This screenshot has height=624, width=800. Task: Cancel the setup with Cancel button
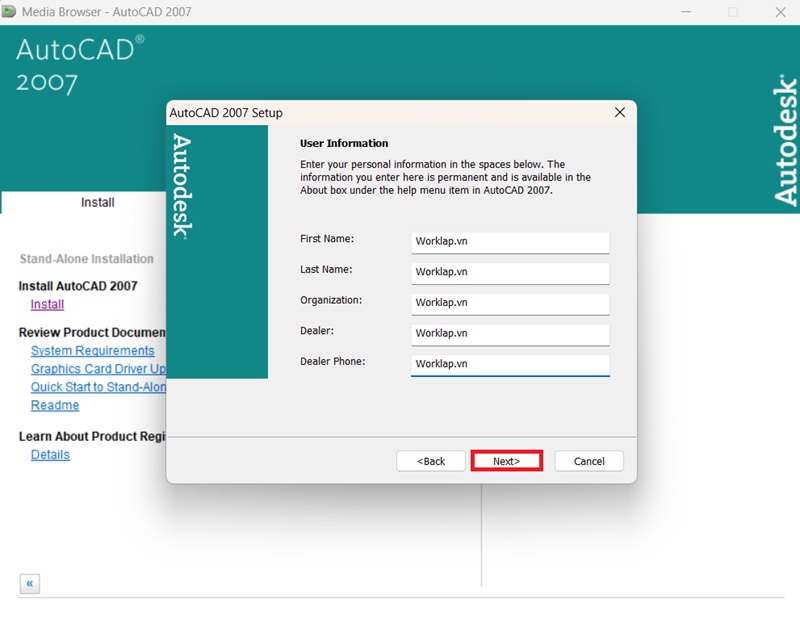[589, 460]
